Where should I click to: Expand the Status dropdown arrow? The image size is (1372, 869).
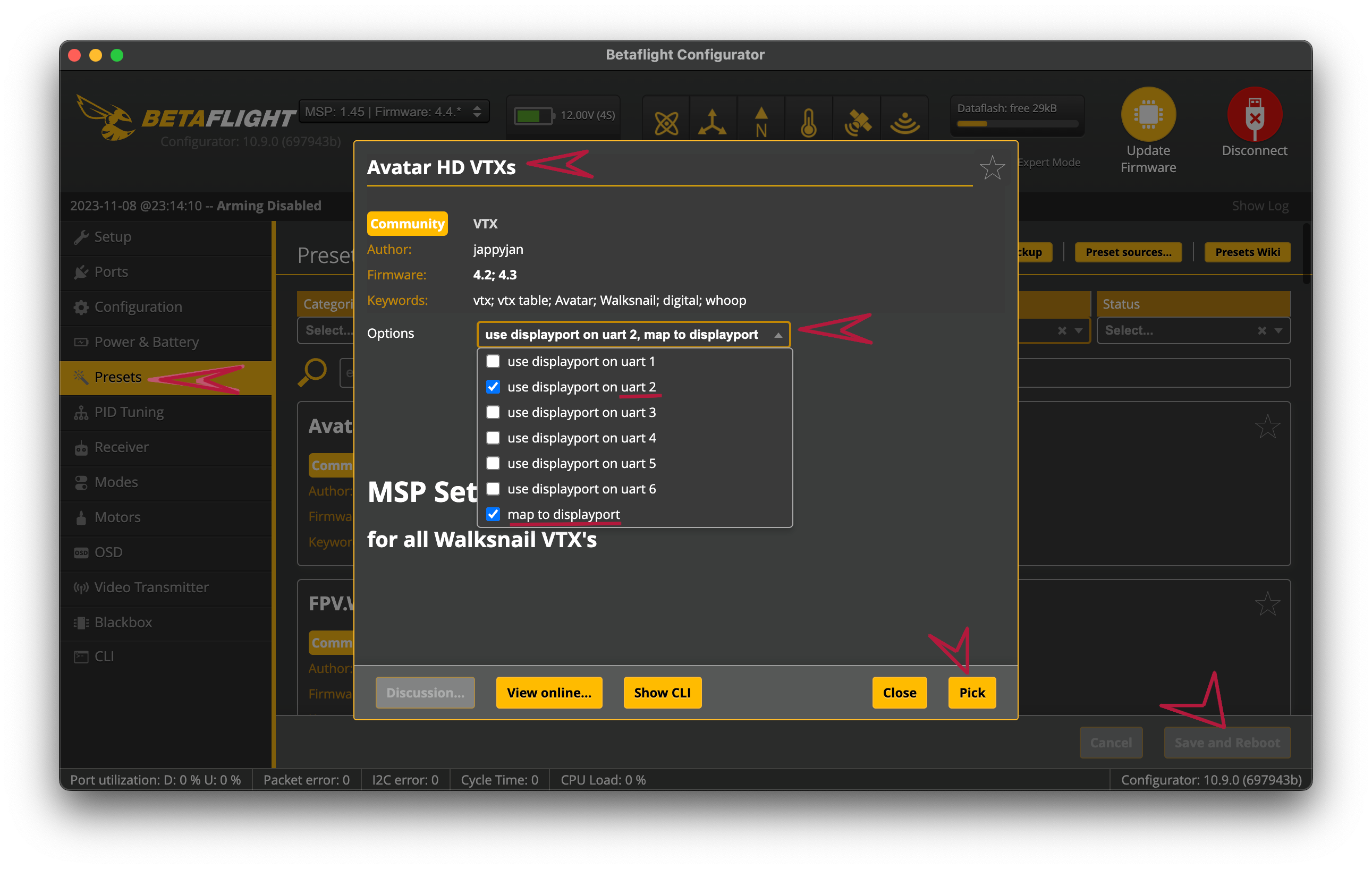pyautogui.click(x=1278, y=331)
